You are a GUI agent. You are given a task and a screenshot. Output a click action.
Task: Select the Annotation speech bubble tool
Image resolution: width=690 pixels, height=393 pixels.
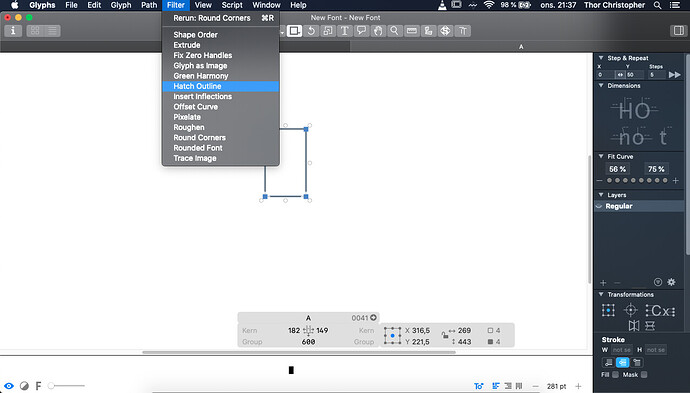361,31
